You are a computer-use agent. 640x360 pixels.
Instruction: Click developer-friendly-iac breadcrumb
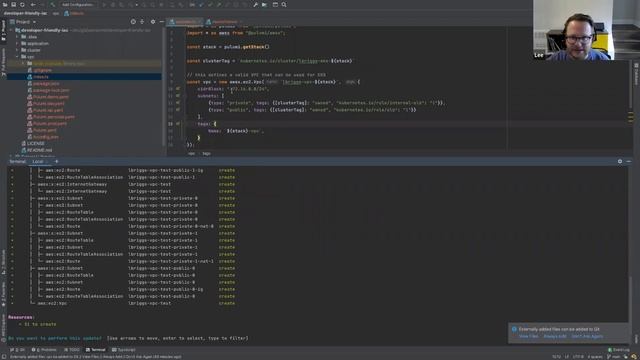pyautogui.click(x=25, y=13)
